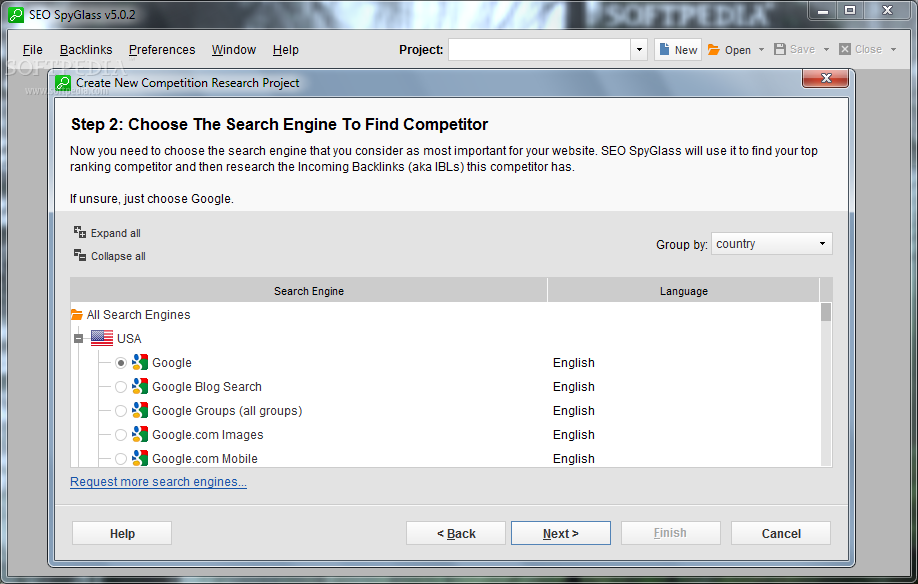Click the Google Blog Search label

point(207,387)
